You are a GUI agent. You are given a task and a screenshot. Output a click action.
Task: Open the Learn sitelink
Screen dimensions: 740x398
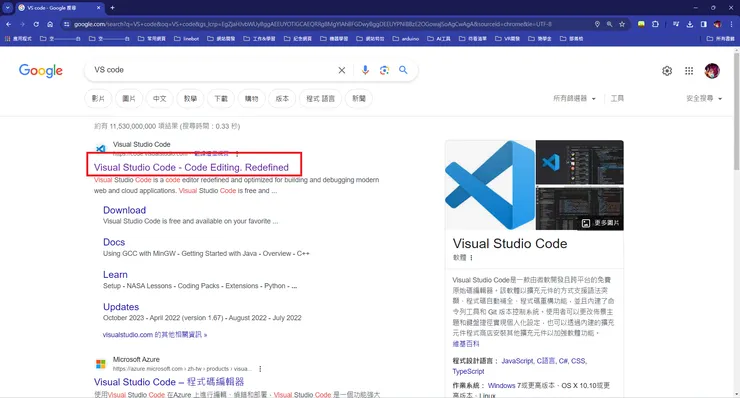click(115, 274)
